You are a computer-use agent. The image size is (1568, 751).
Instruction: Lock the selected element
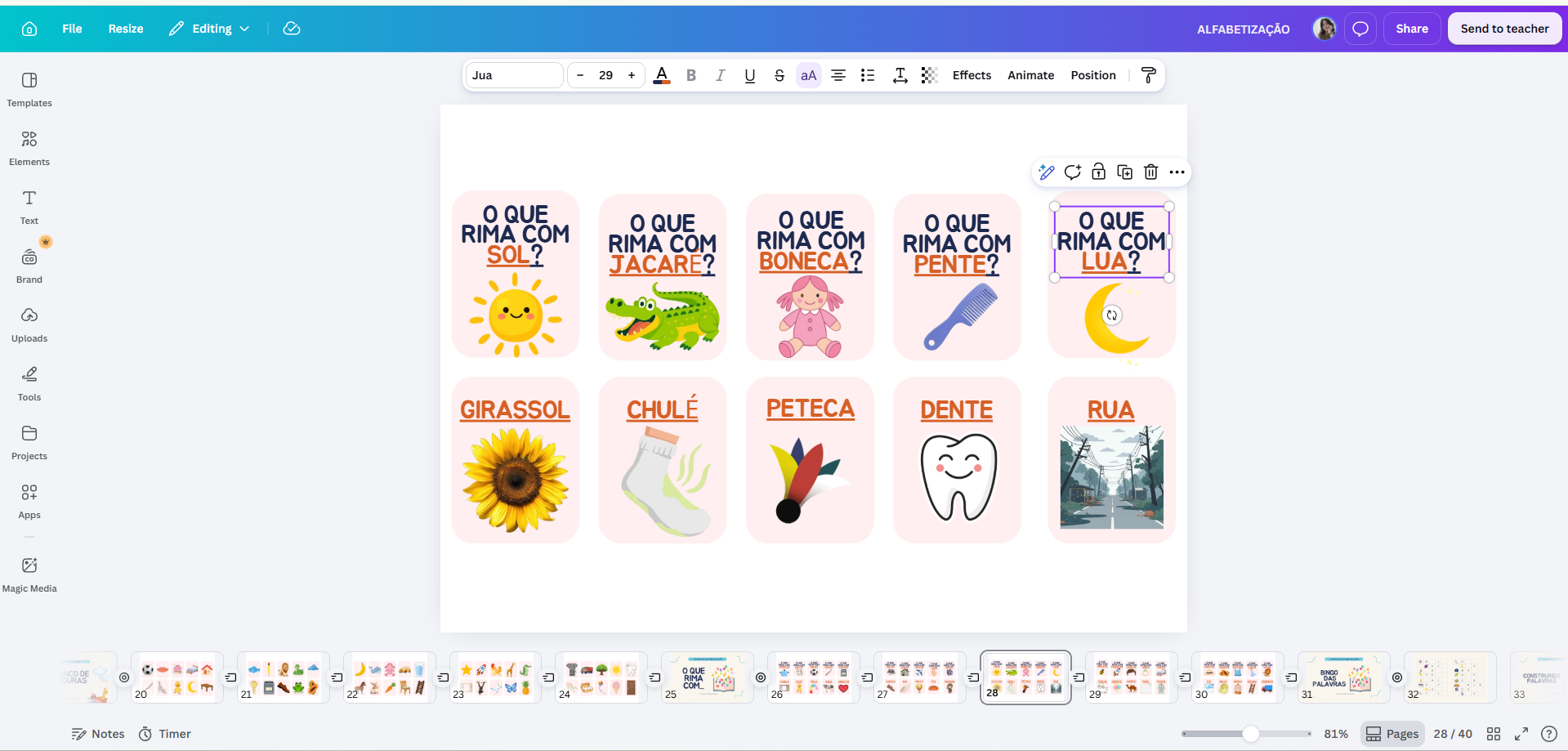point(1098,172)
